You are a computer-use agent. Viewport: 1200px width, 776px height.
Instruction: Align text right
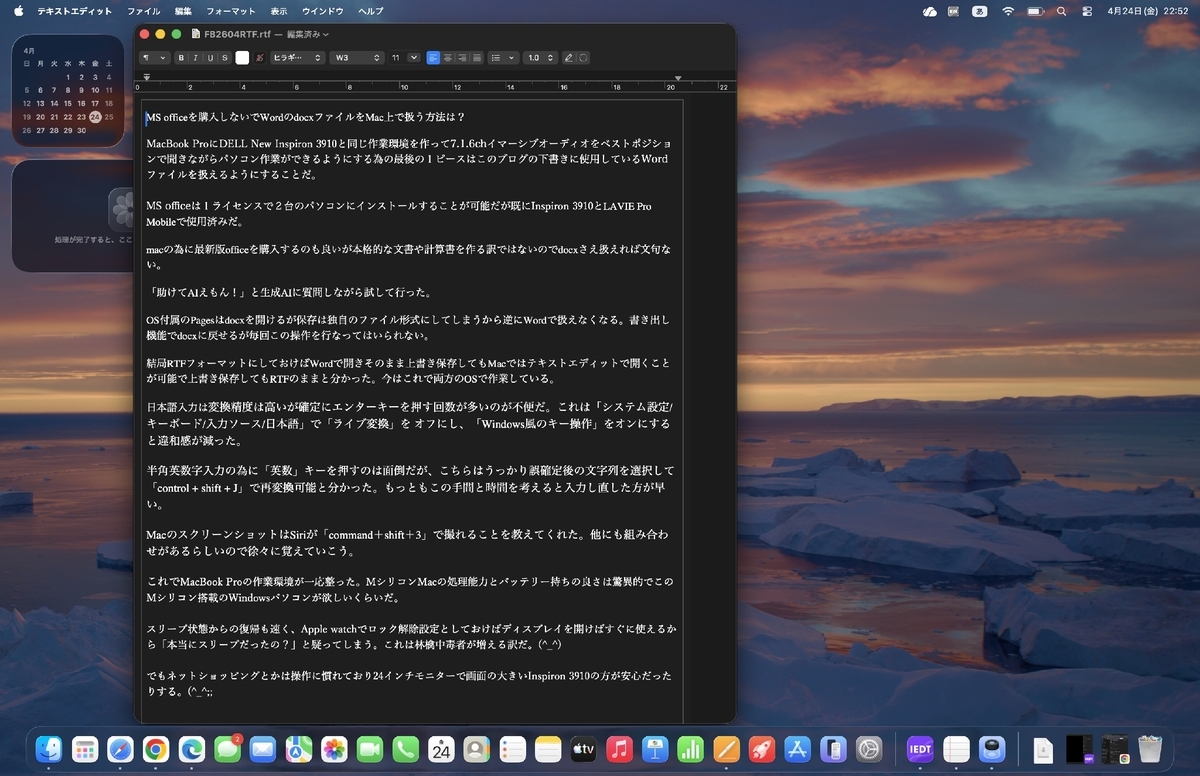click(462, 58)
